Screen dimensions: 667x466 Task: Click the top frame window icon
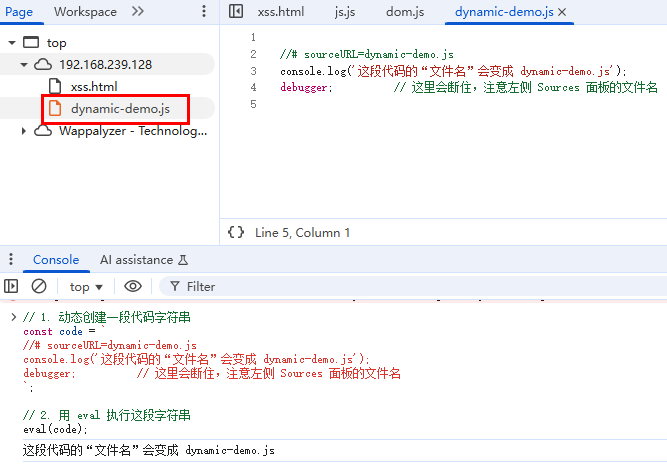31,43
